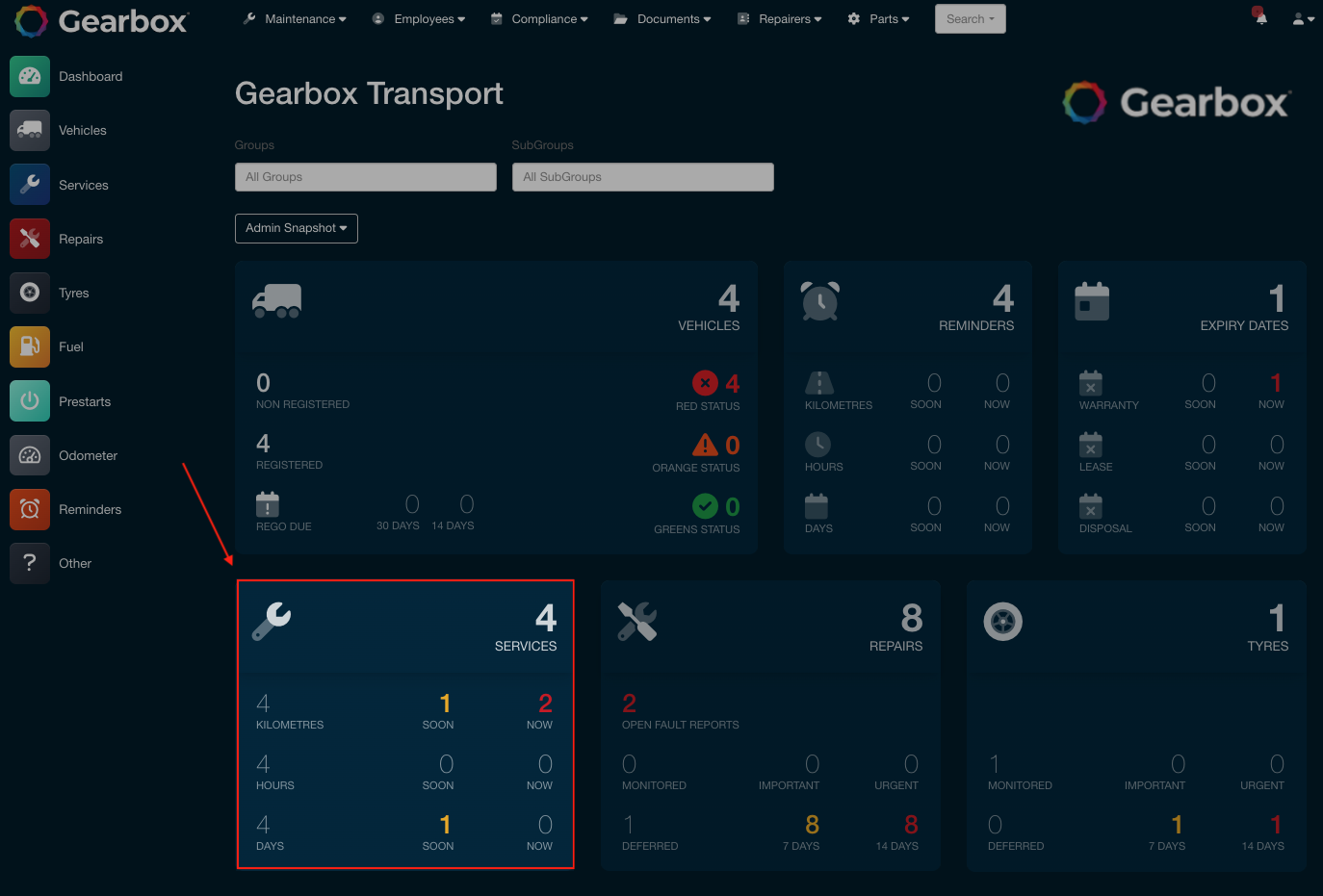Expand the Repairers menu
Screen dimensions: 1323x896
point(780,19)
